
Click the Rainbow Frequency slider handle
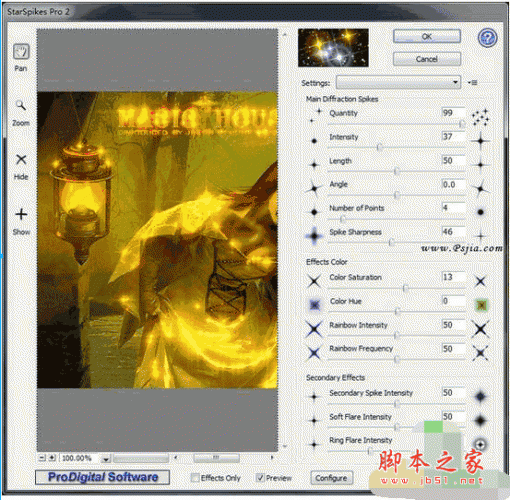click(x=397, y=359)
